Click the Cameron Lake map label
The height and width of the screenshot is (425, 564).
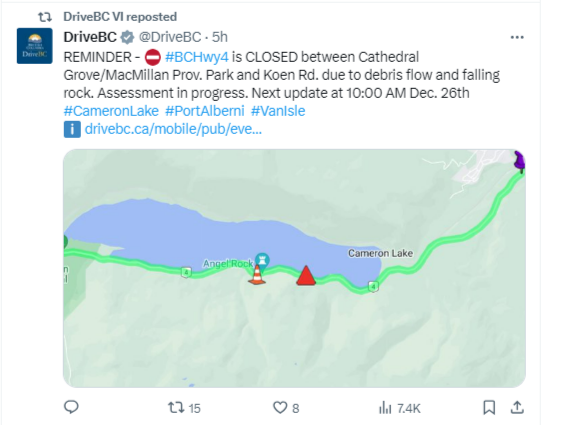point(380,253)
